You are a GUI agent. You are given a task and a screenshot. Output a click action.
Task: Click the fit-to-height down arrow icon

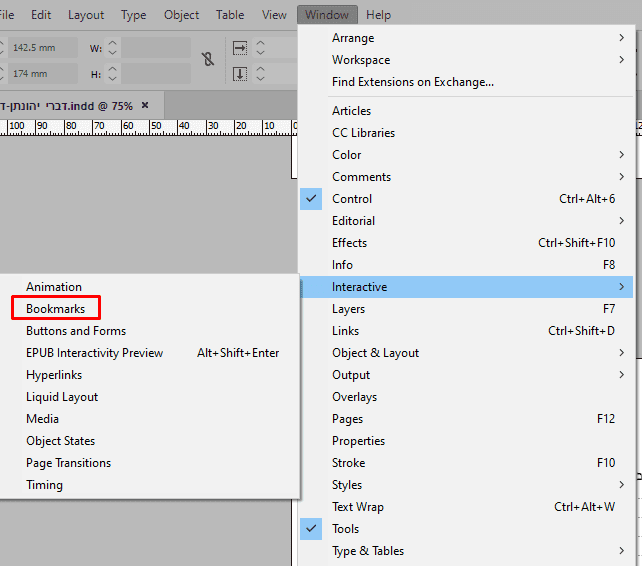(240, 74)
